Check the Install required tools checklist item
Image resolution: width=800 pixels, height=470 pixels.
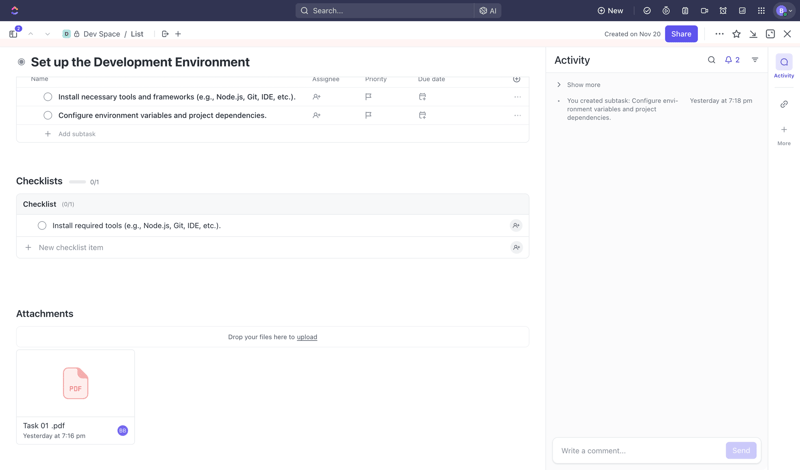(x=42, y=226)
